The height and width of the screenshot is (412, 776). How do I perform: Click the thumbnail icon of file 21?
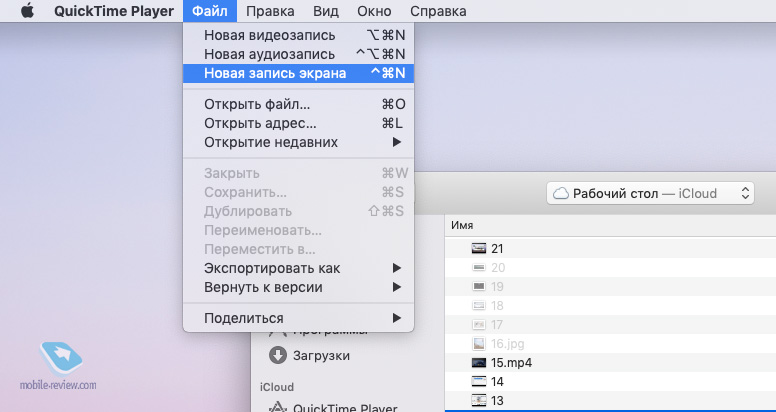pos(479,249)
